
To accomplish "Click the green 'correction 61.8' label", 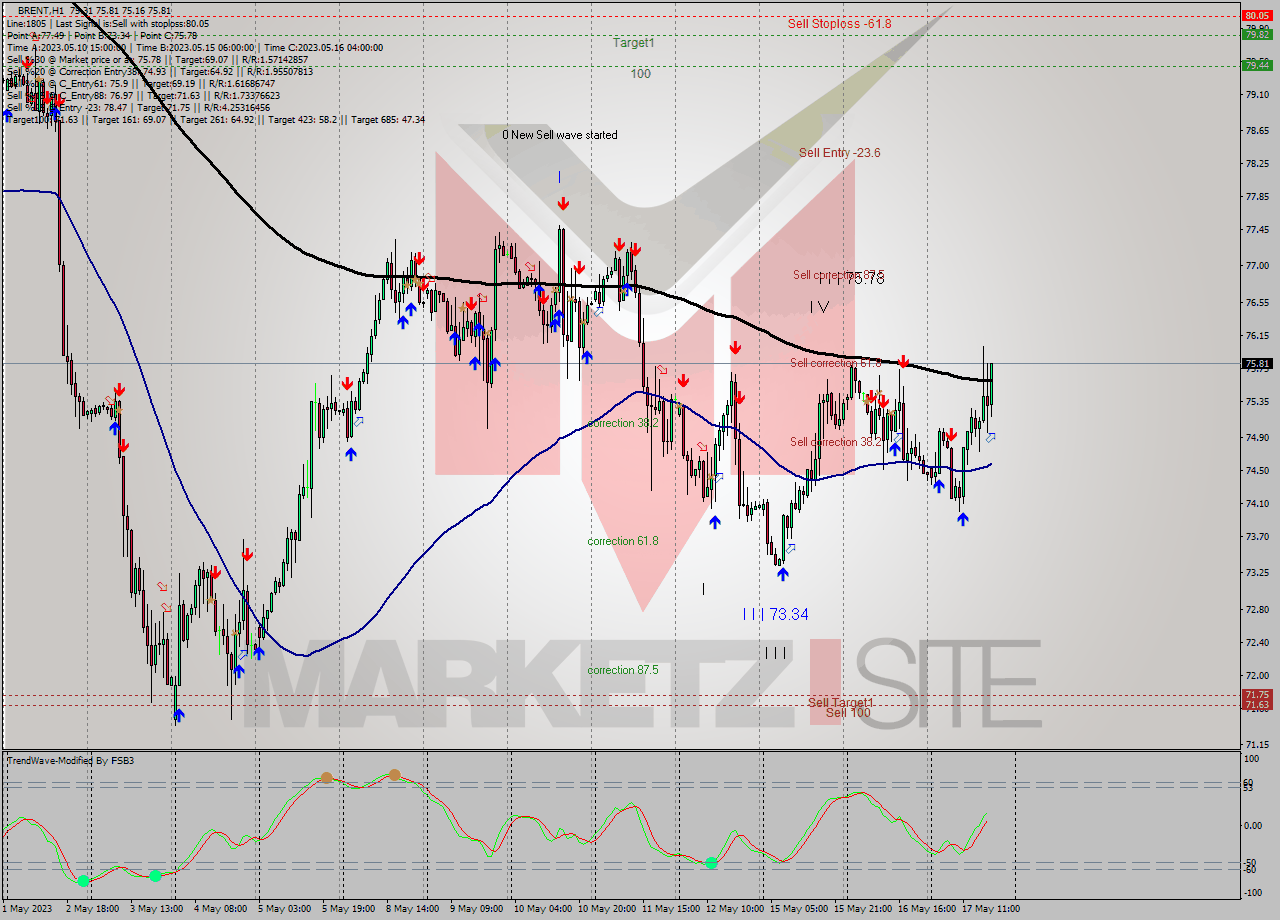I will click(x=623, y=541).
